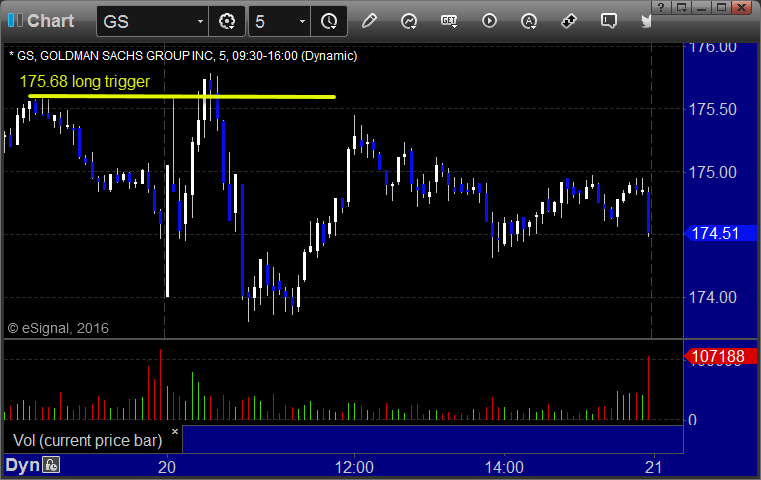Click the 174.00 price axis label
The width and height of the screenshot is (761, 480).
pyautogui.click(x=712, y=297)
